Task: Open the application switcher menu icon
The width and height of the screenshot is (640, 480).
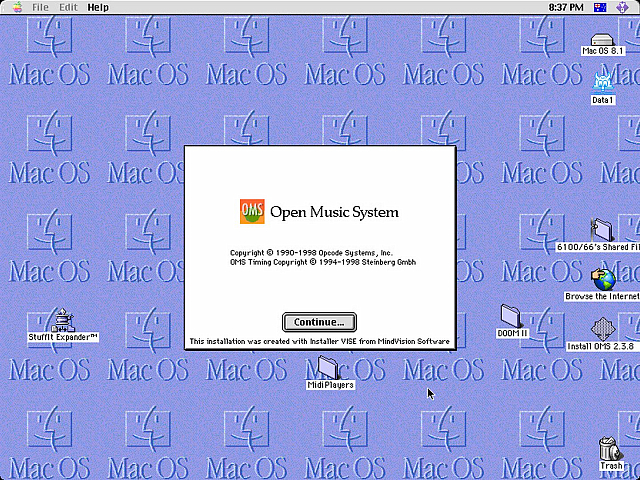Action: point(622,7)
